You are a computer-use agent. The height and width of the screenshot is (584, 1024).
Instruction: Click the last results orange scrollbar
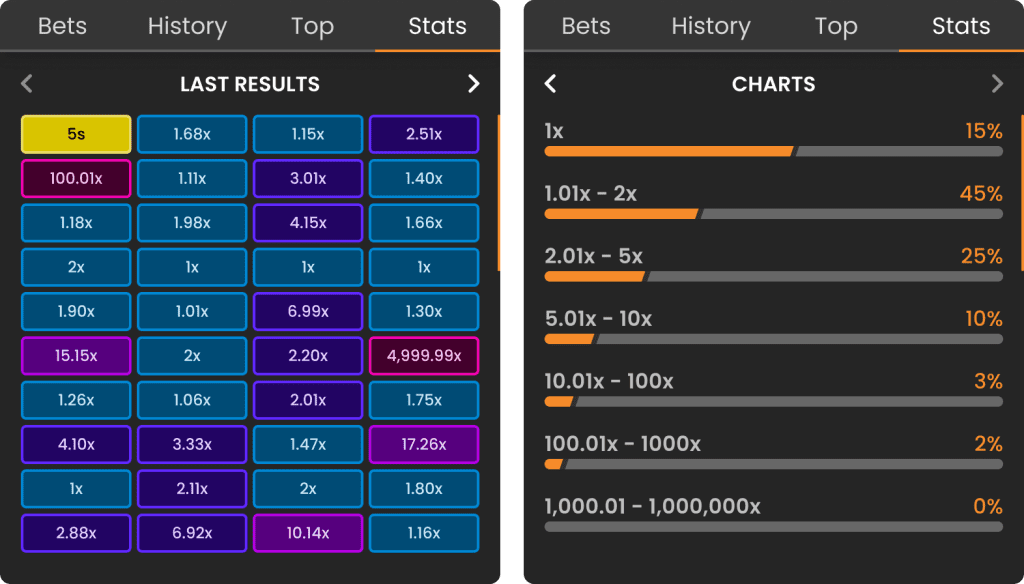pyautogui.click(x=498, y=193)
